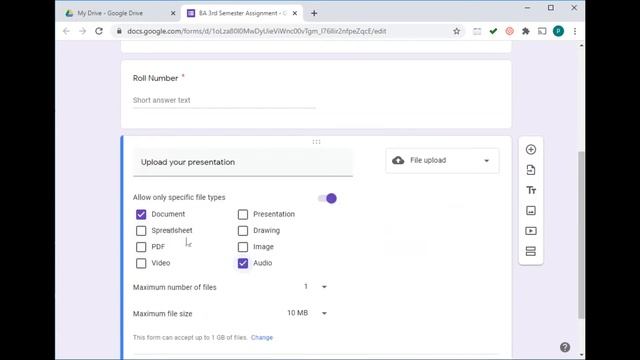Click the red circular extension icon
Screen dimensions: 640x360
coord(509,31)
